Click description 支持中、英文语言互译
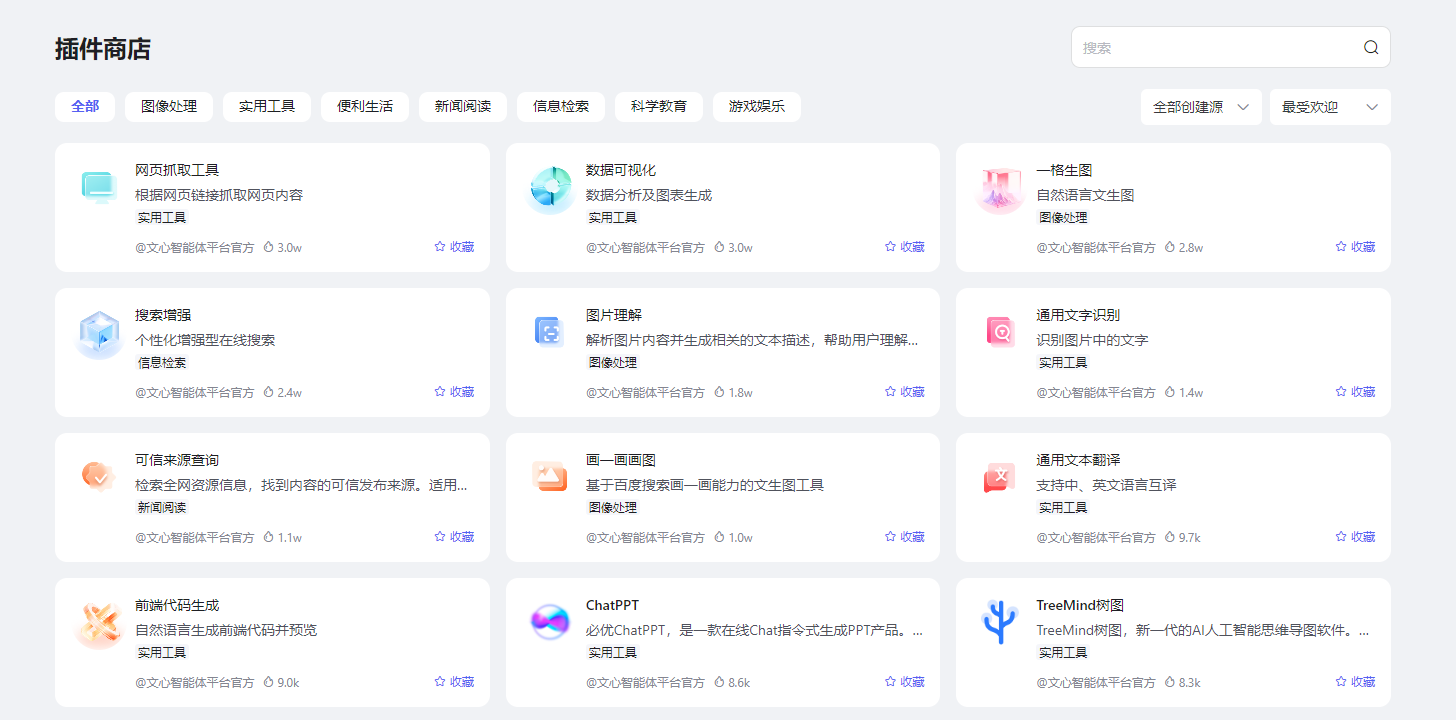Image resolution: width=1456 pixels, height=720 pixels. point(1106,485)
